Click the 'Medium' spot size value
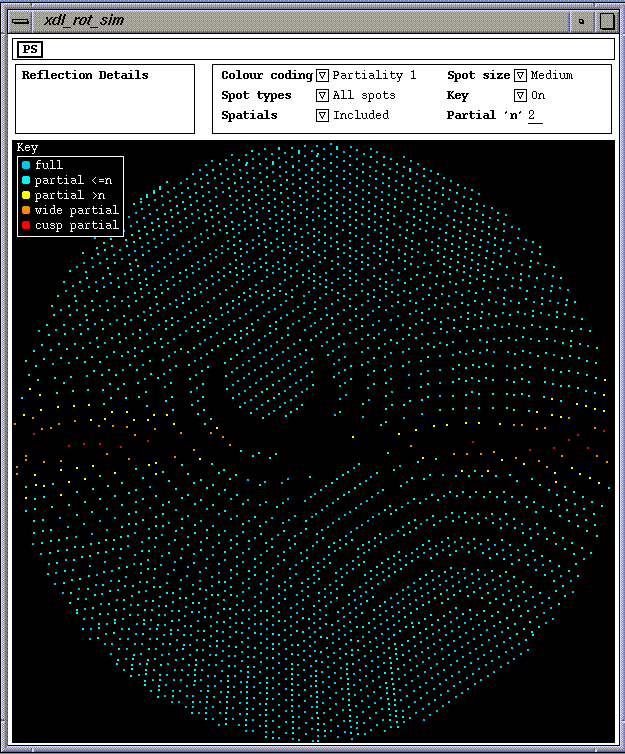Image resolution: width=625 pixels, height=754 pixels. point(552,76)
